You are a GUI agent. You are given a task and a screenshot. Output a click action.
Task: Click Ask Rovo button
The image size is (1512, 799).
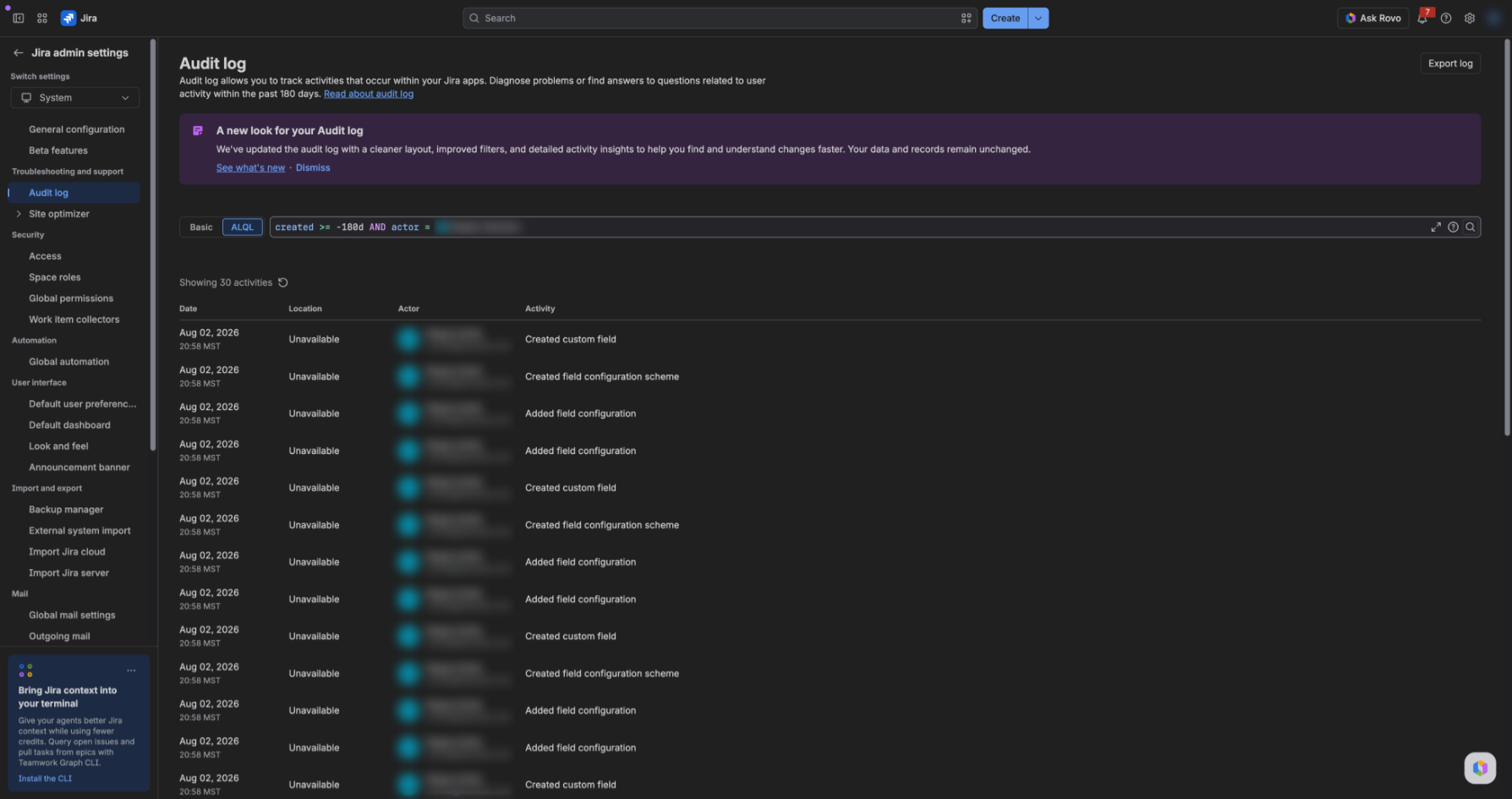1373,18
